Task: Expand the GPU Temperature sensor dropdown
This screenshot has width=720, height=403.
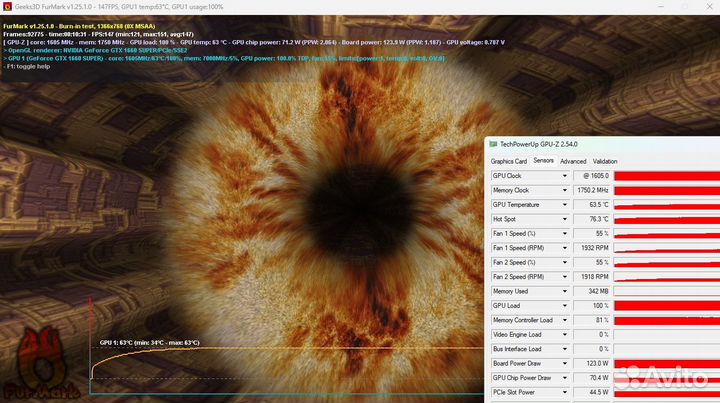Action: point(565,205)
